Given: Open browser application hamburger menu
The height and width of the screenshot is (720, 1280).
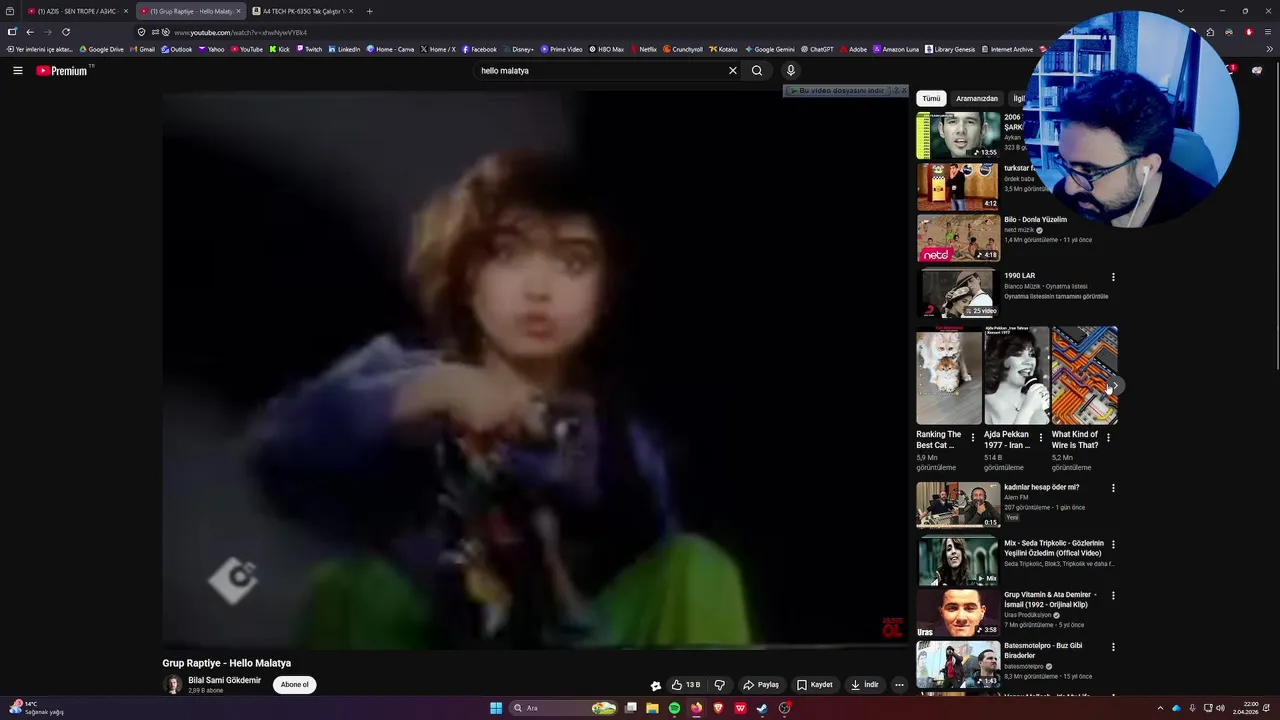Looking at the screenshot, I should click(x=1270, y=32).
